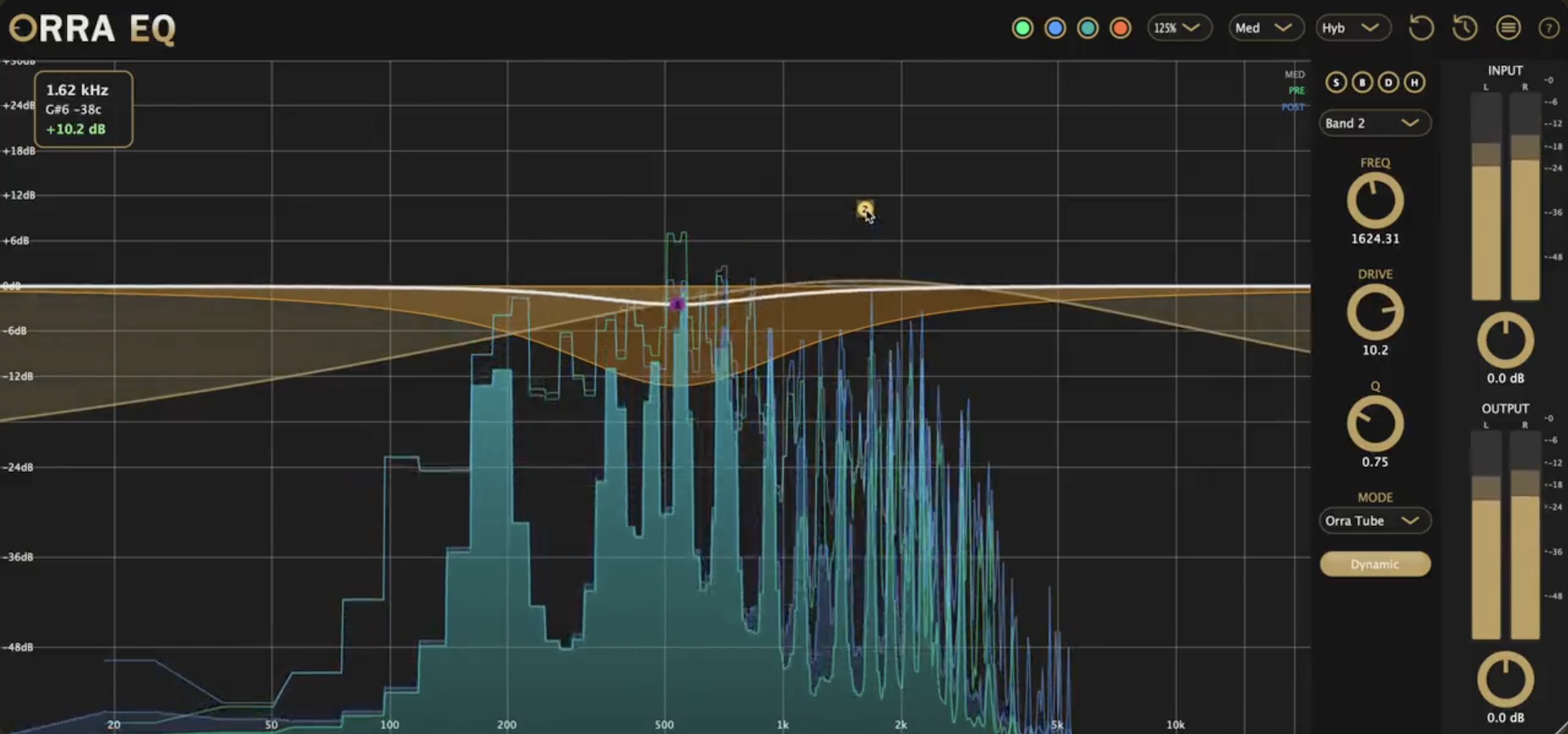The height and width of the screenshot is (734, 1568).
Task: Click the +10.2 dB gain readout
Action: click(75, 129)
